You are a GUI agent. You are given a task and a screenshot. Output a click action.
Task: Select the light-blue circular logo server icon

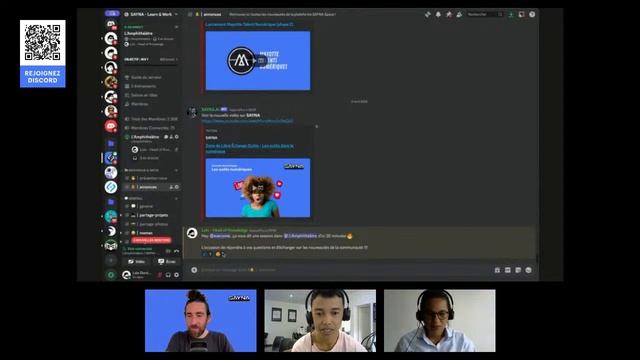coord(111,187)
